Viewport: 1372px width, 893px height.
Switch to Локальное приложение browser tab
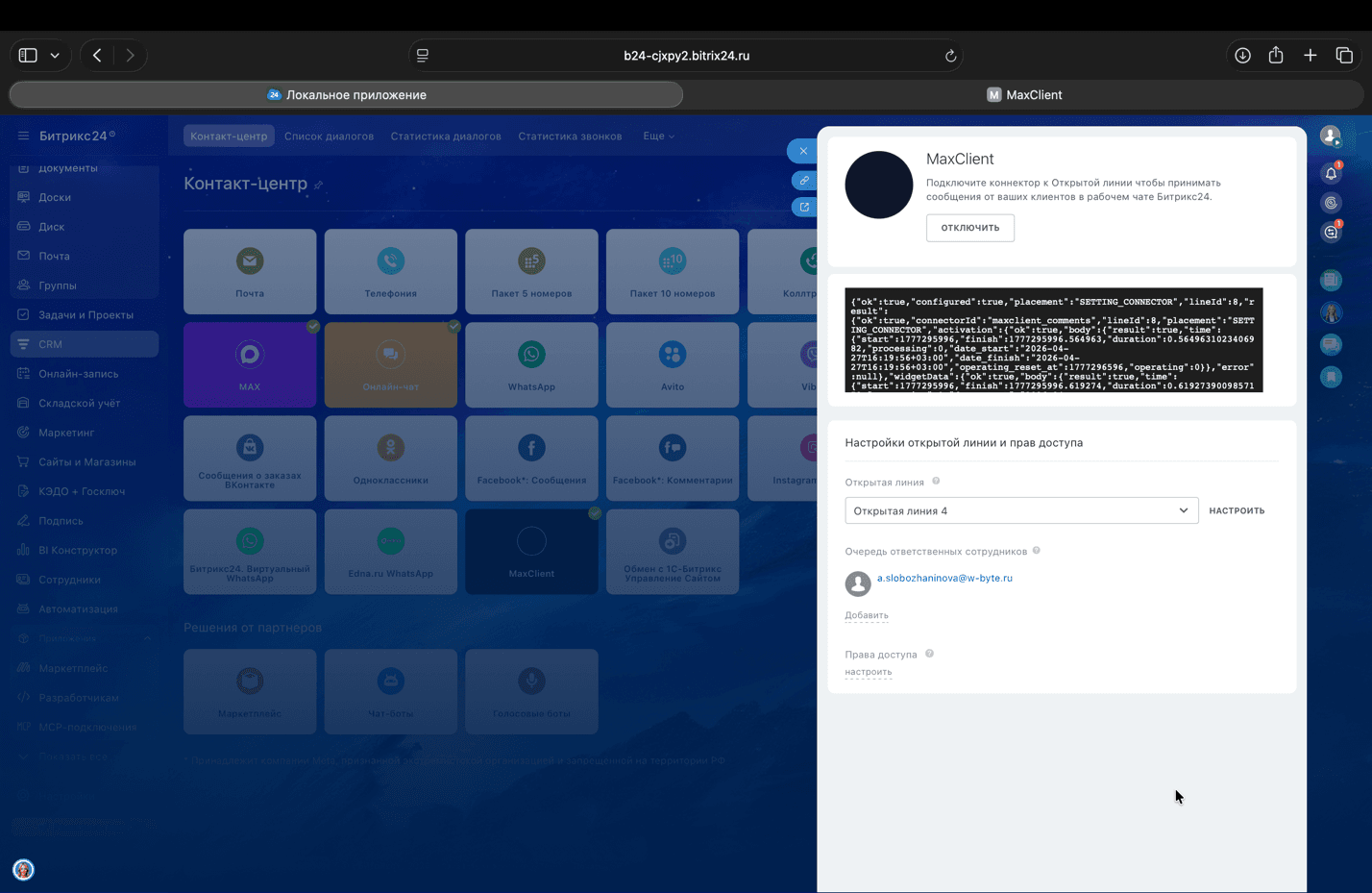(346, 94)
